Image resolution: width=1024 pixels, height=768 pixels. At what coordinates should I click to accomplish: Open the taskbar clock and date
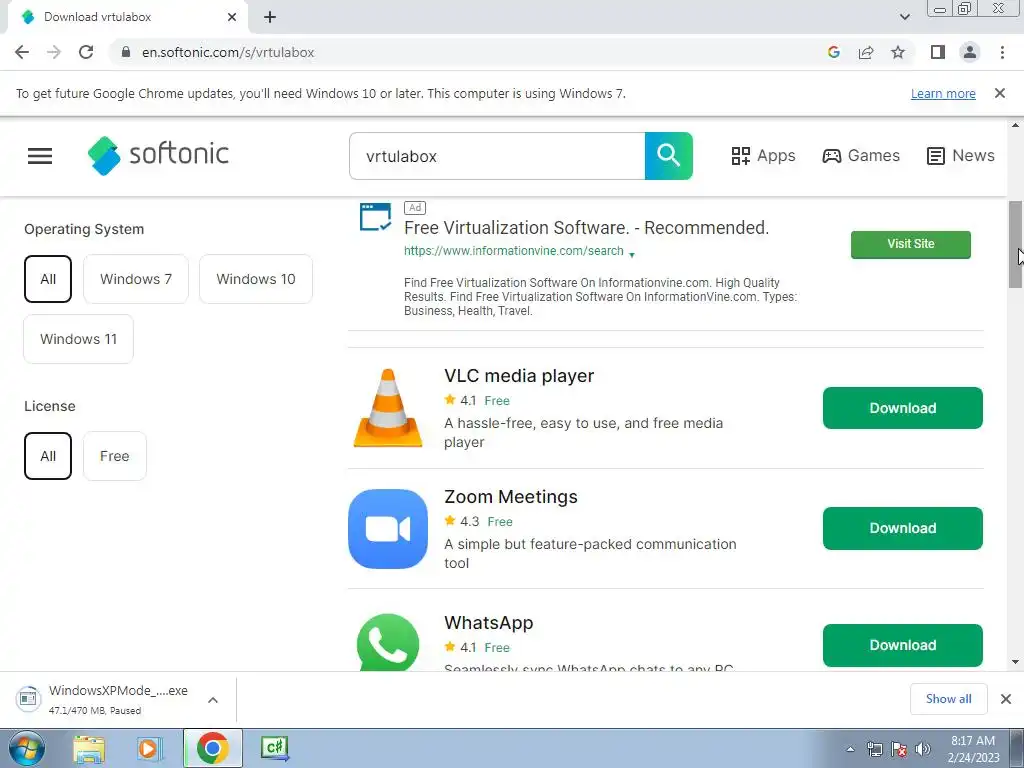(973, 749)
